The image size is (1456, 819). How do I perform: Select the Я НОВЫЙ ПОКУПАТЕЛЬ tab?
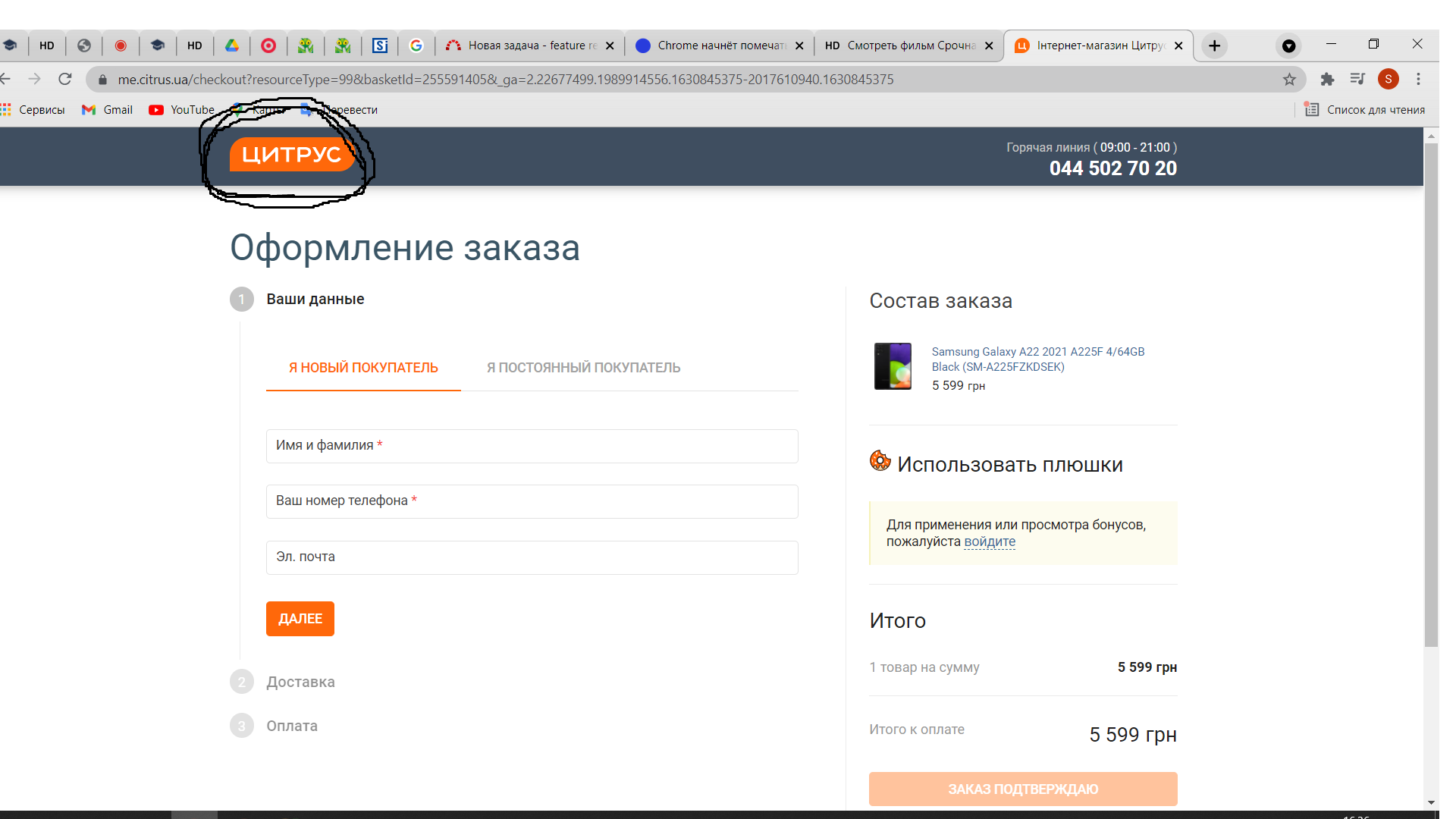[x=363, y=368]
